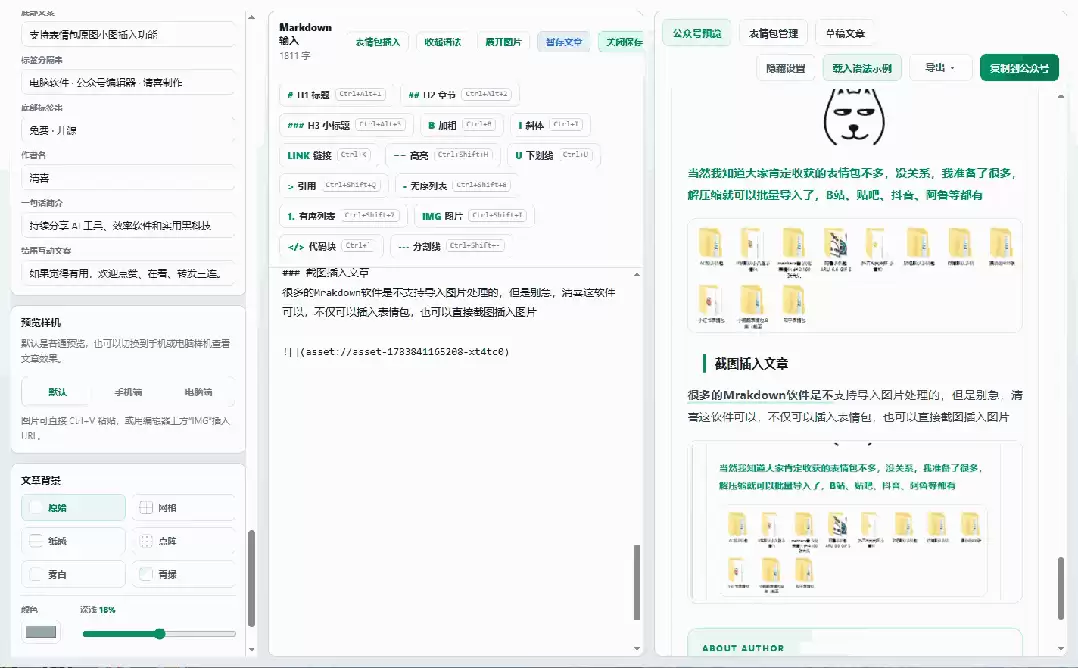Click the tags field starting with 电脑软件
The width and height of the screenshot is (1078, 668).
pos(128,82)
